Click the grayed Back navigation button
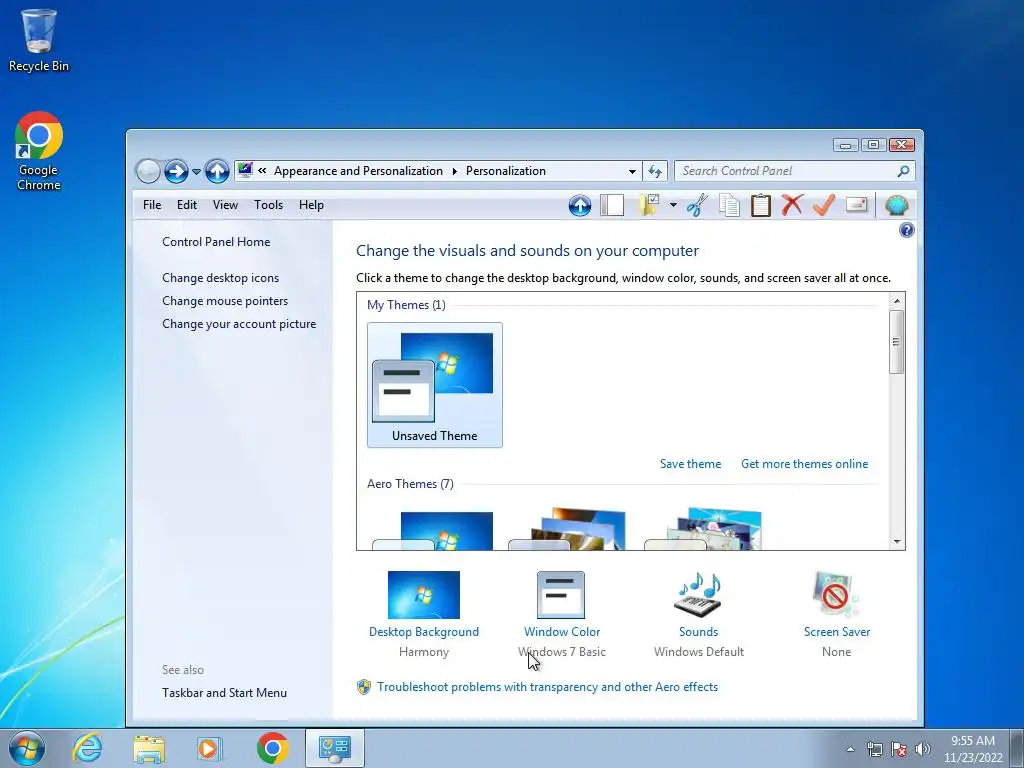This screenshot has width=1024, height=768. pos(148,171)
